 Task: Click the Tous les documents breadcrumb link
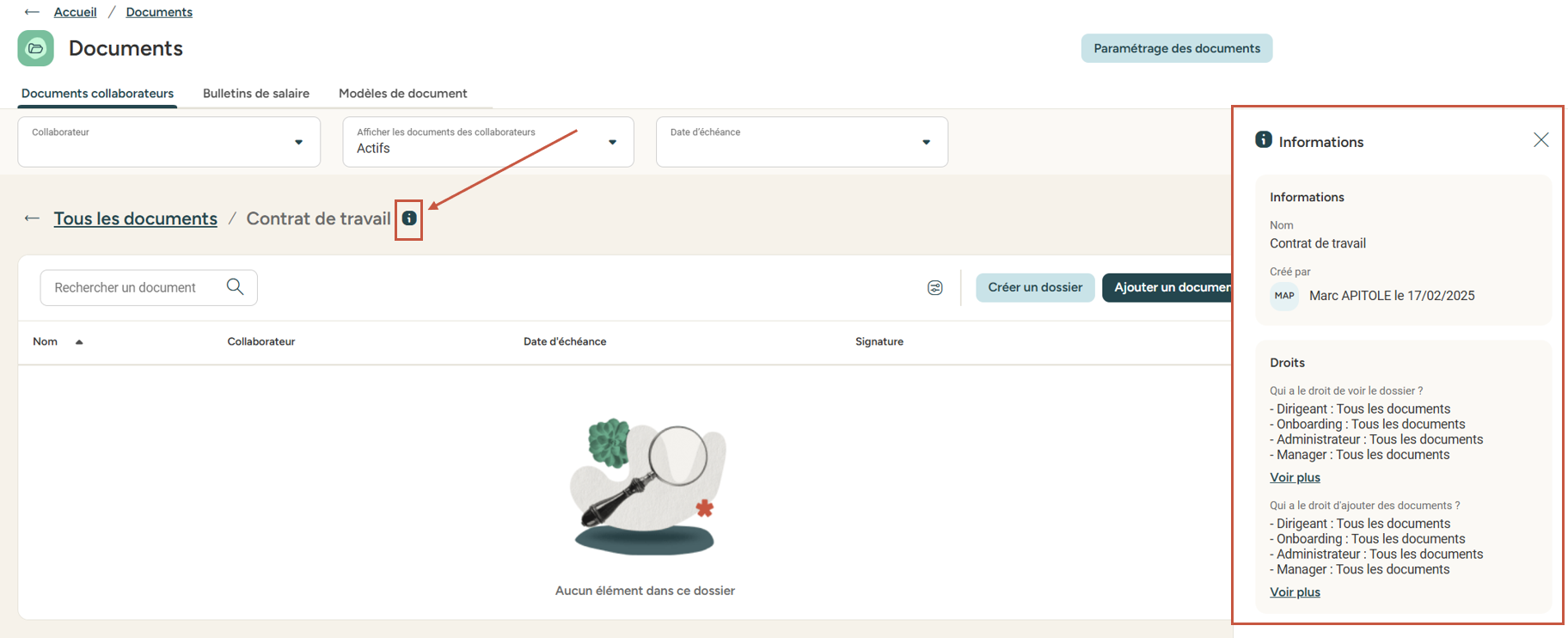tap(136, 218)
